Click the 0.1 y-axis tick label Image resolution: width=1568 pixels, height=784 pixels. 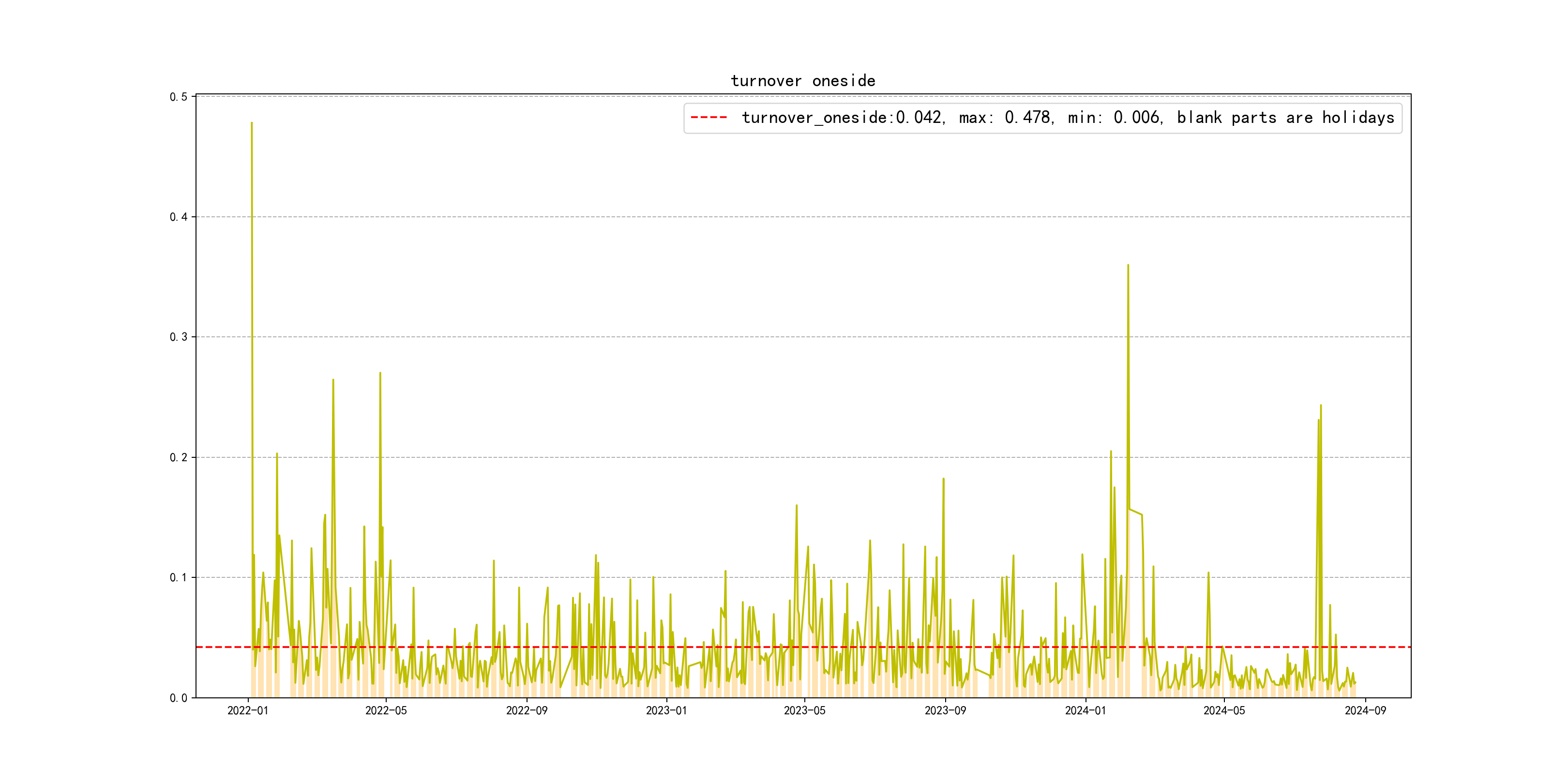click(179, 578)
